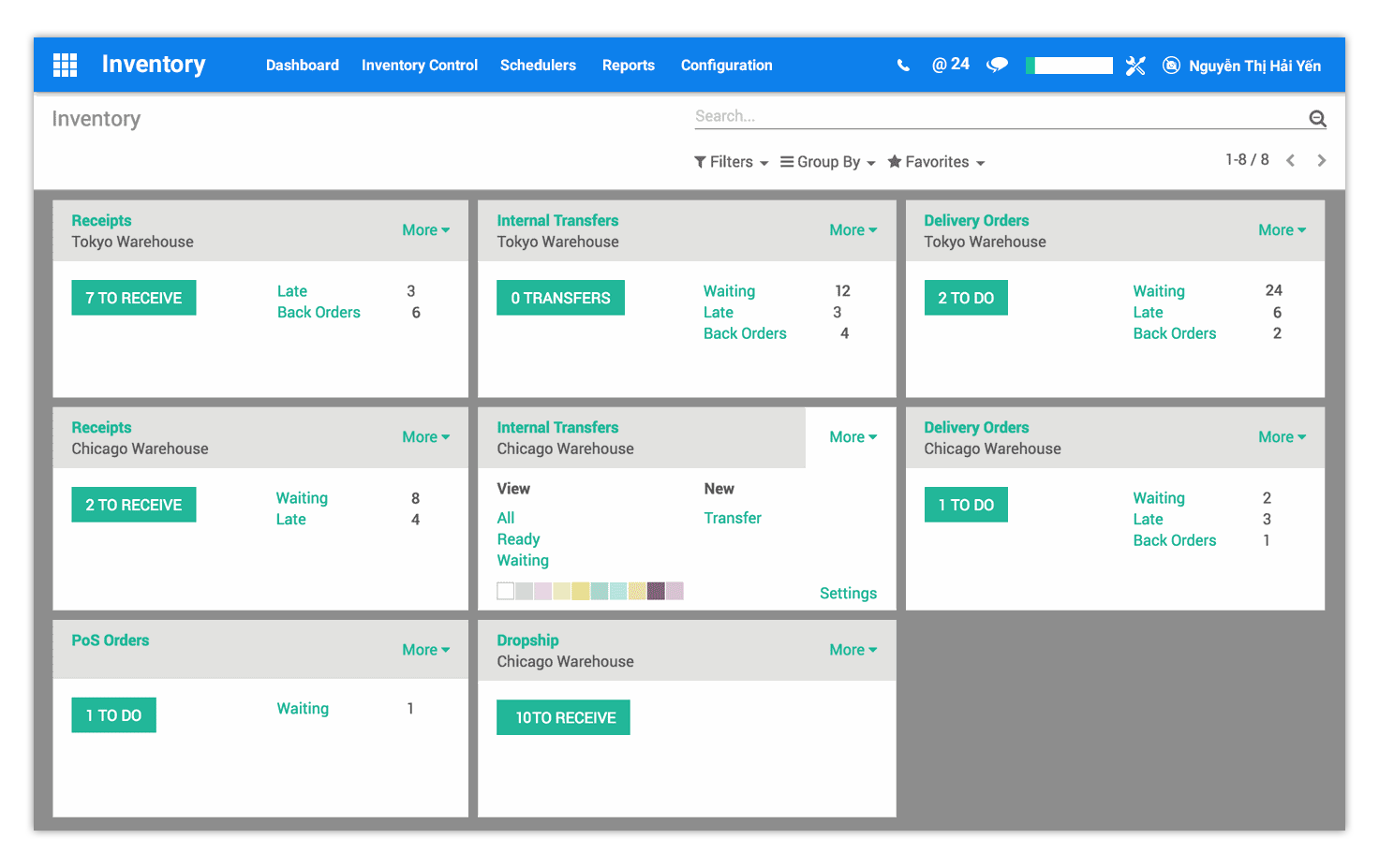This screenshot has height=868, width=1379.
Task: Click the star icon next to Favorites
Action: pyautogui.click(x=895, y=161)
